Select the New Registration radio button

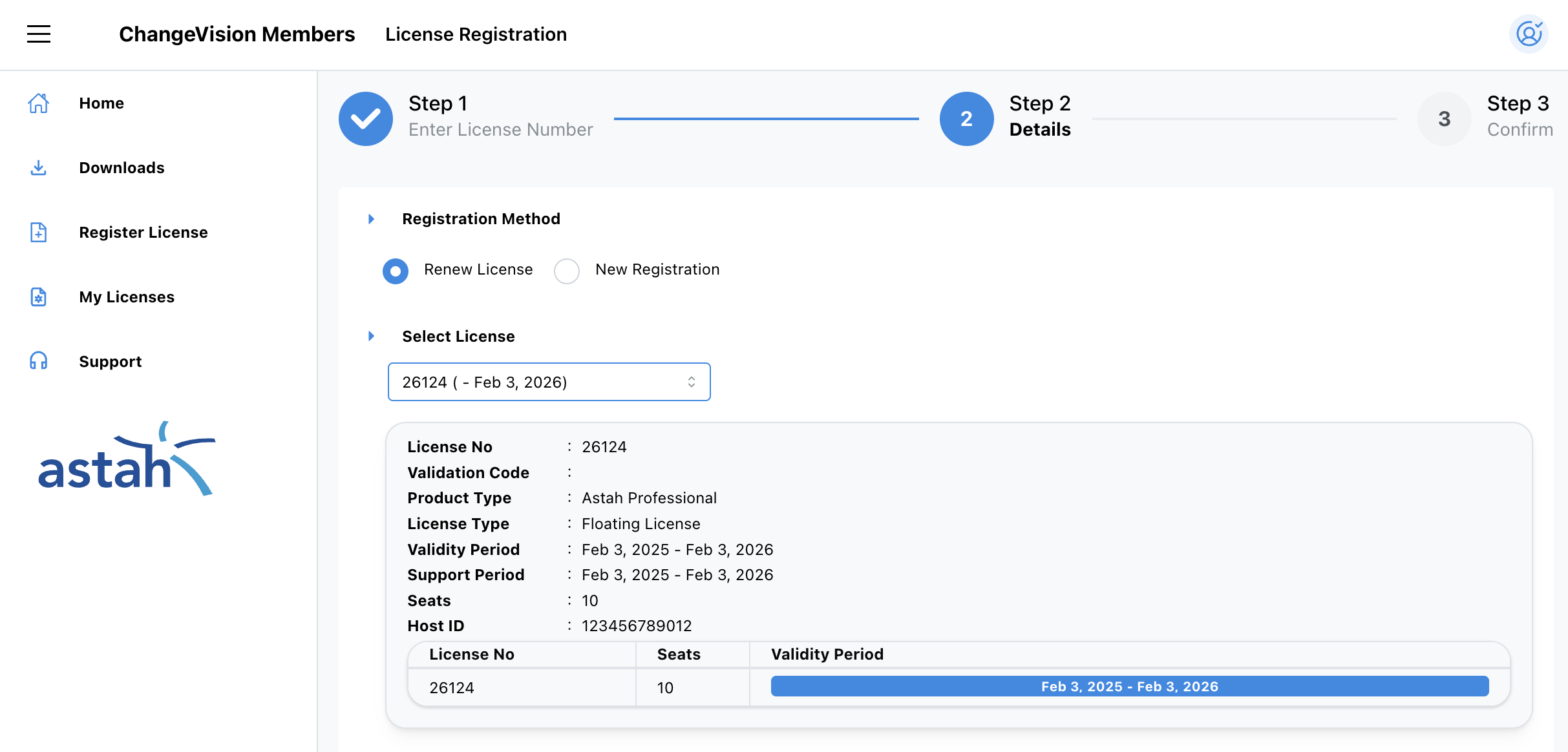pyautogui.click(x=567, y=271)
